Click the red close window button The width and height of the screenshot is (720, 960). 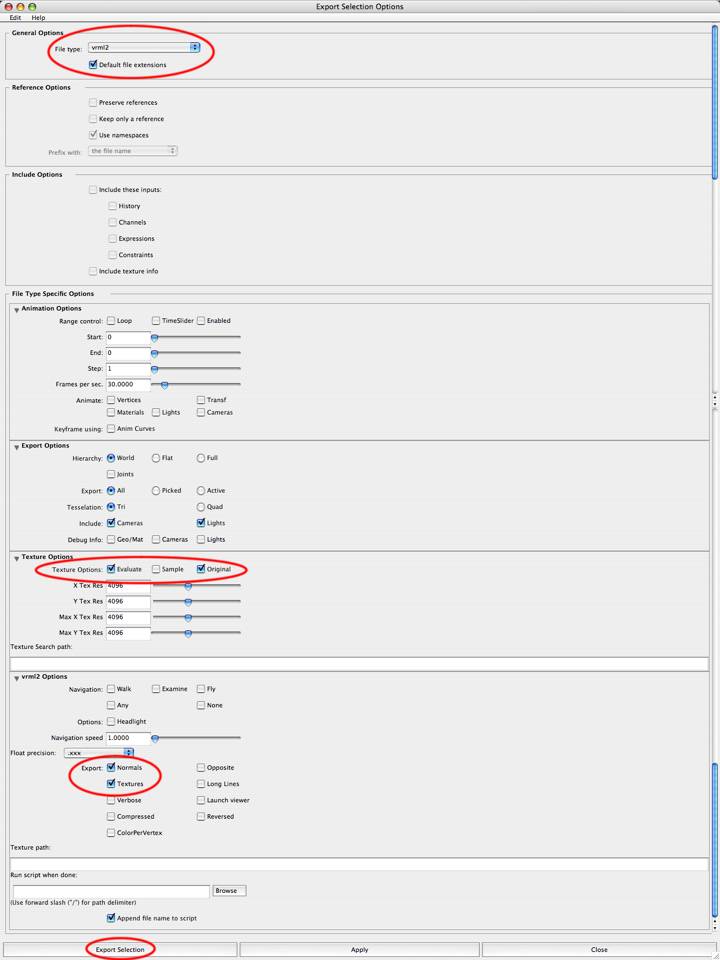pyautogui.click(x=7, y=6)
